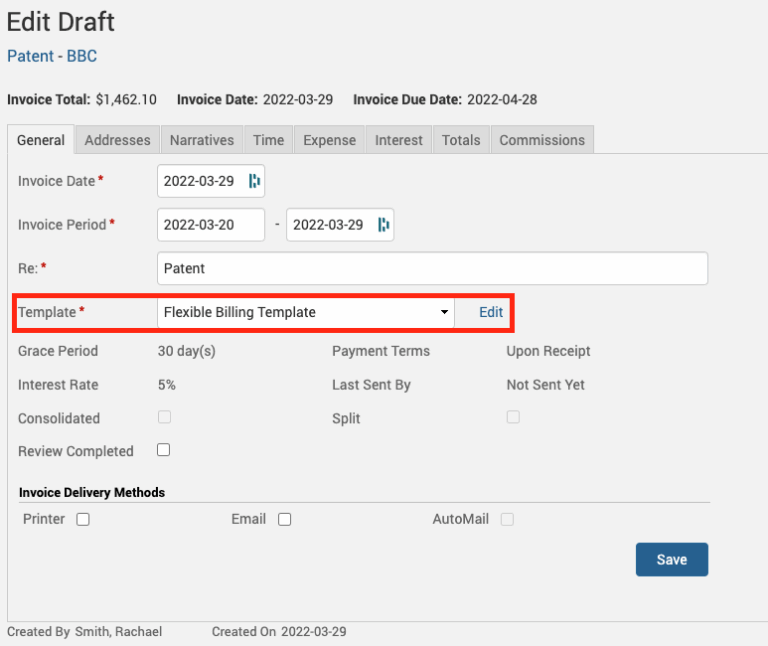Open the BBC client link
This screenshot has height=646, width=768.
click(x=82, y=56)
